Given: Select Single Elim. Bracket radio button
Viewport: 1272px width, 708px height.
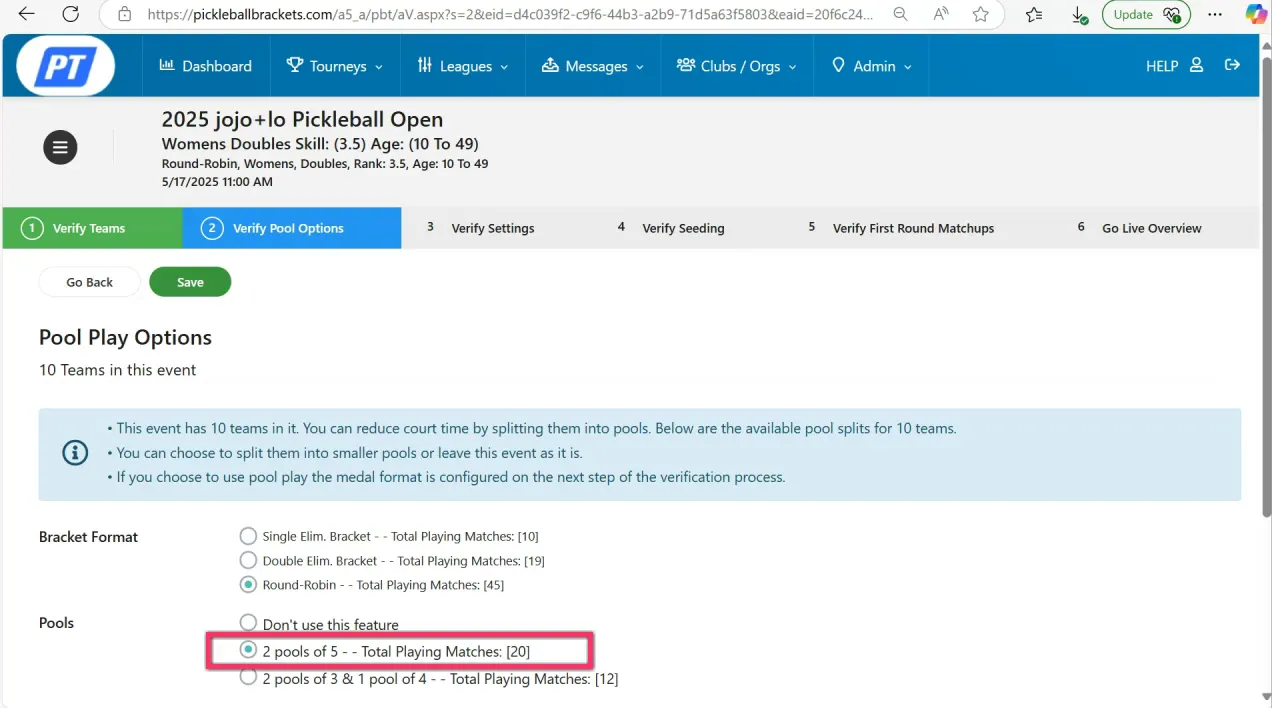Looking at the screenshot, I should [248, 536].
